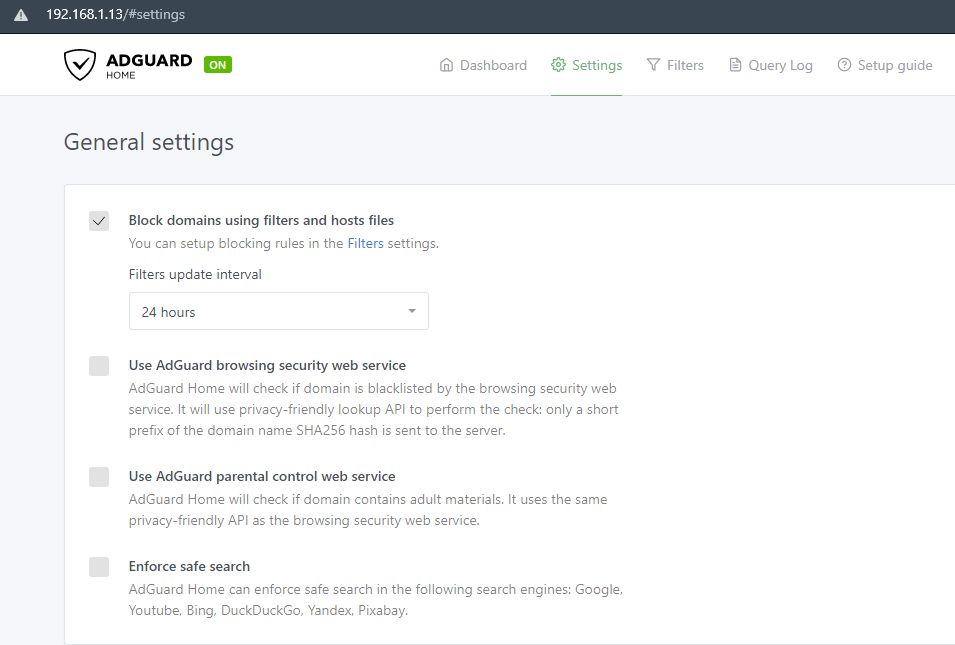This screenshot has width=955, height=645.
Task: Click the Query Log document icon
Action: pos(736,65)
